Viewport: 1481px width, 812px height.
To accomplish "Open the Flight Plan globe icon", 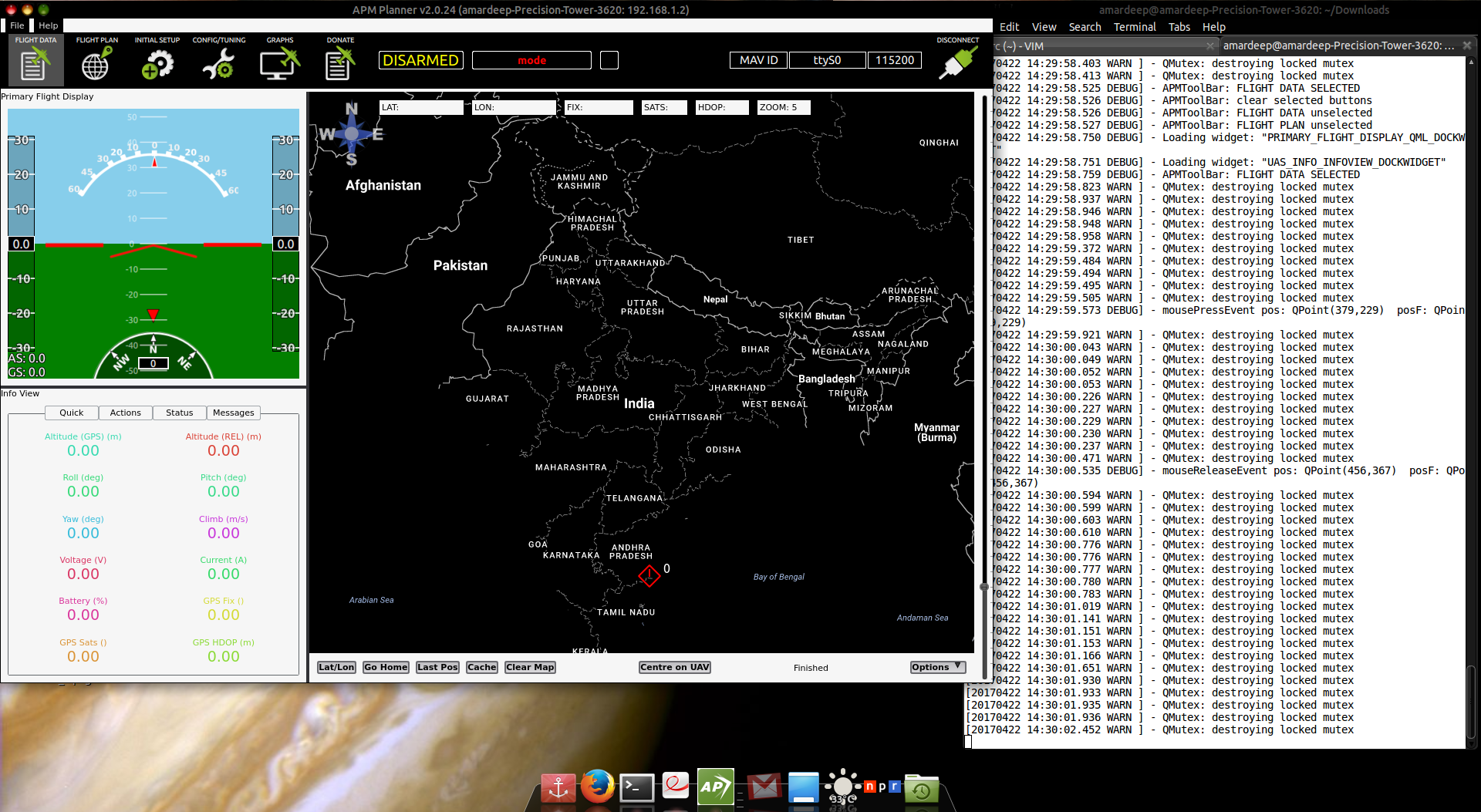I will 96,63.
